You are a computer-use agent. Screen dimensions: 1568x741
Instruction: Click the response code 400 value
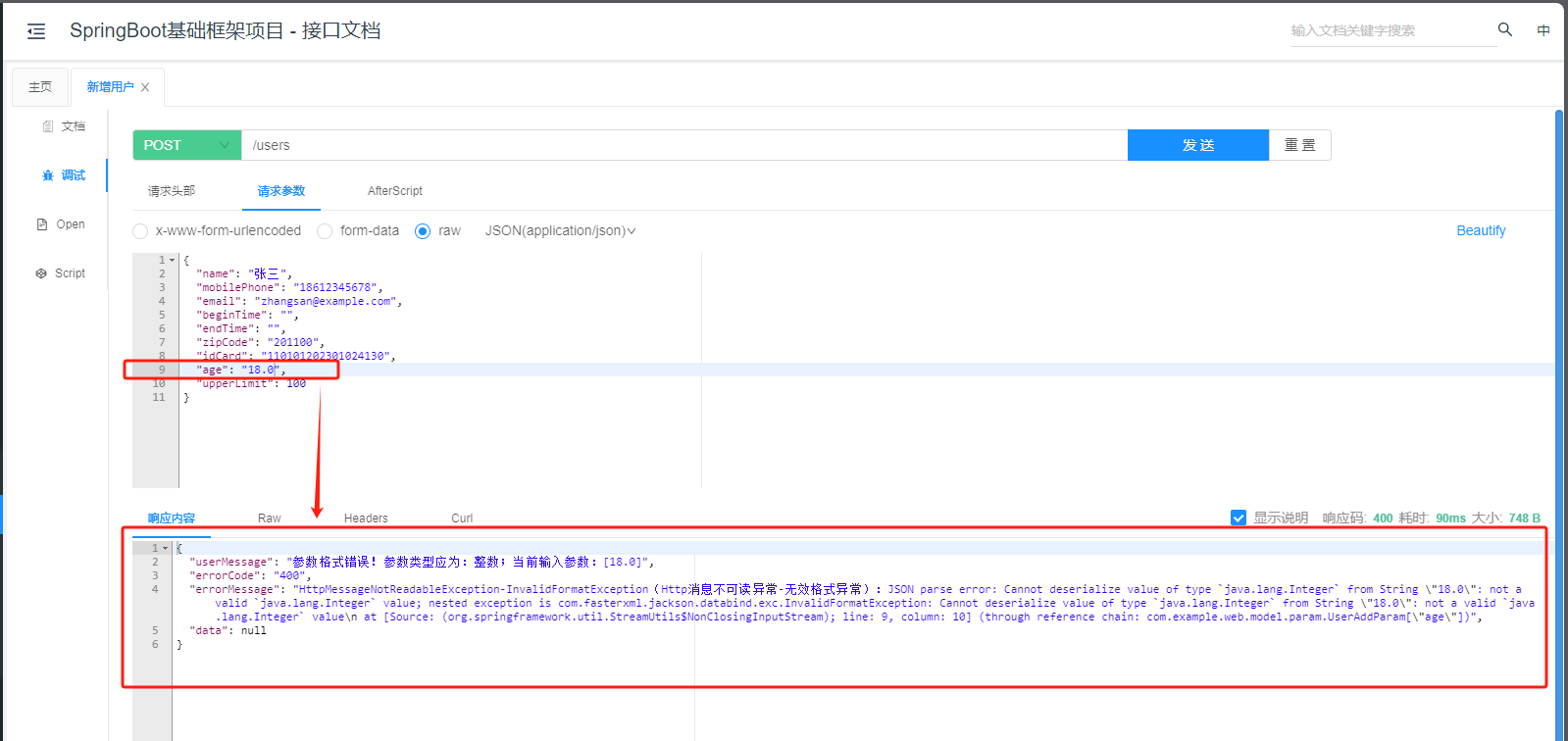[x=1383, y=519]
